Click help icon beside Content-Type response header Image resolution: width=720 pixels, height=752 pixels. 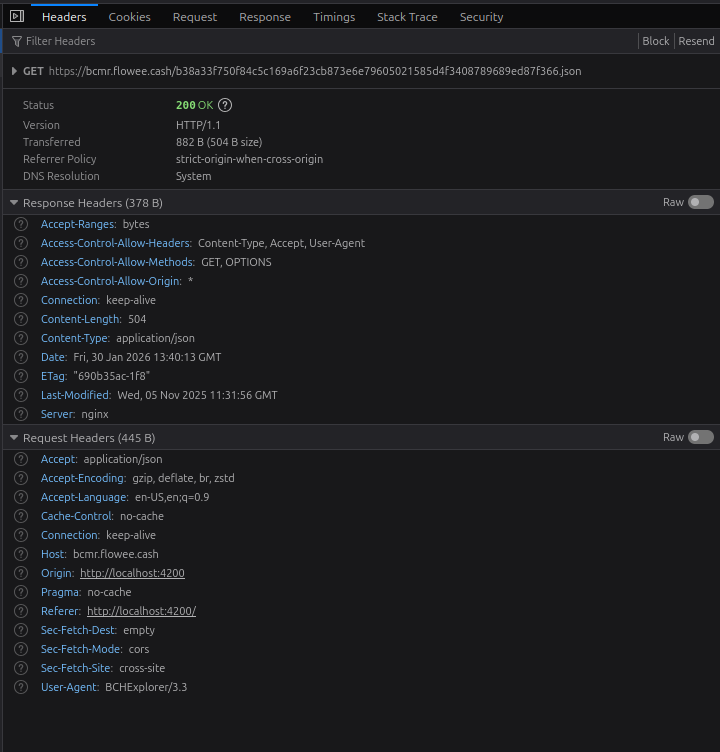click(x=21, y=338)
